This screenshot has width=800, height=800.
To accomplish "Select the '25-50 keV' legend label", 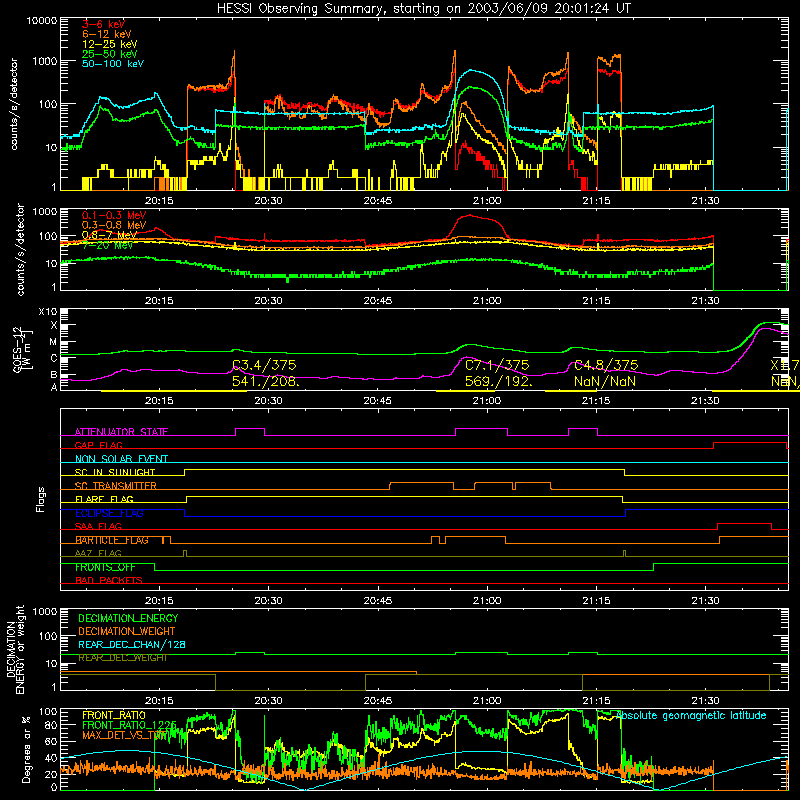I will (x=110, y=54).
